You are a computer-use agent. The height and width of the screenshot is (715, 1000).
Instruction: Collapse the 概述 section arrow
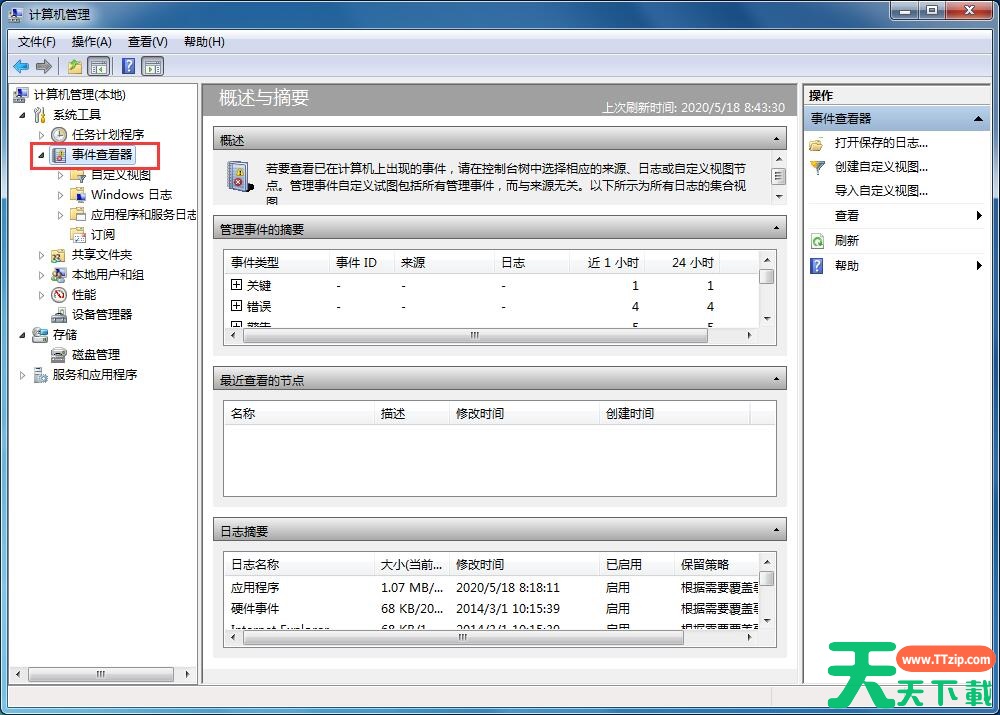[x=777, y=141]
